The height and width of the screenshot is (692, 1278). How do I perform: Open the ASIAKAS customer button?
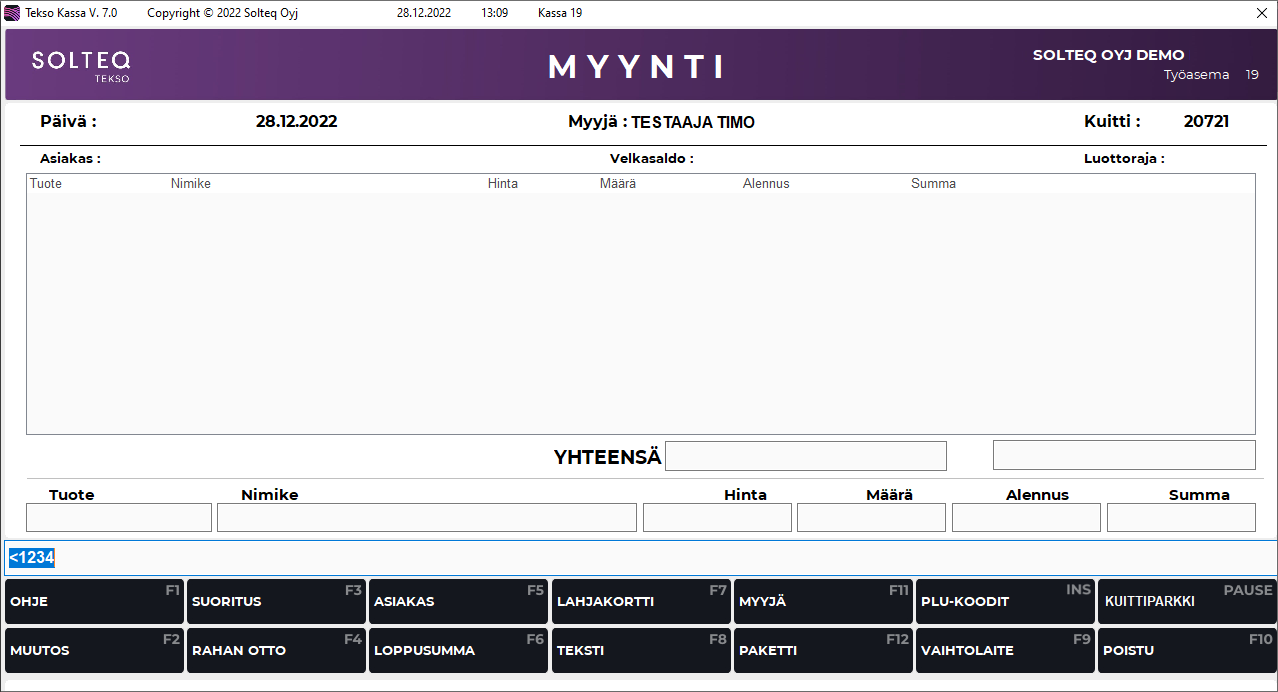(x=458, y=601)
